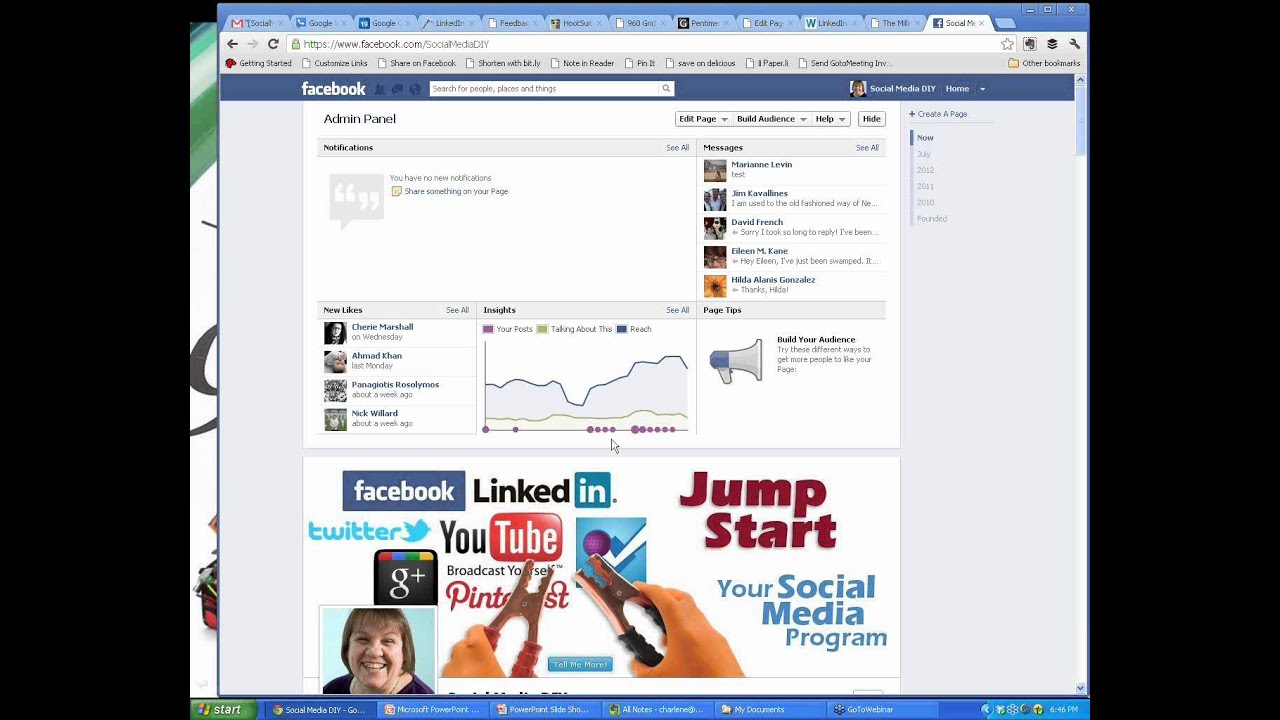Open Jim Kavallines' message
This screenshot has width=1280, height=720.
pos(791,199)
